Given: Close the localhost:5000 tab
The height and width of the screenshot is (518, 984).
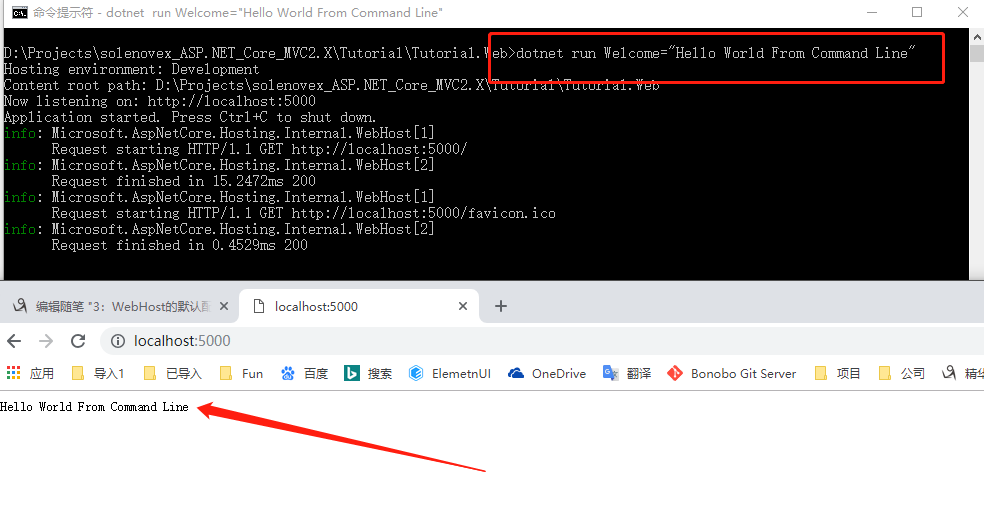Looking at the screenshot, I should tap(463, 306).
